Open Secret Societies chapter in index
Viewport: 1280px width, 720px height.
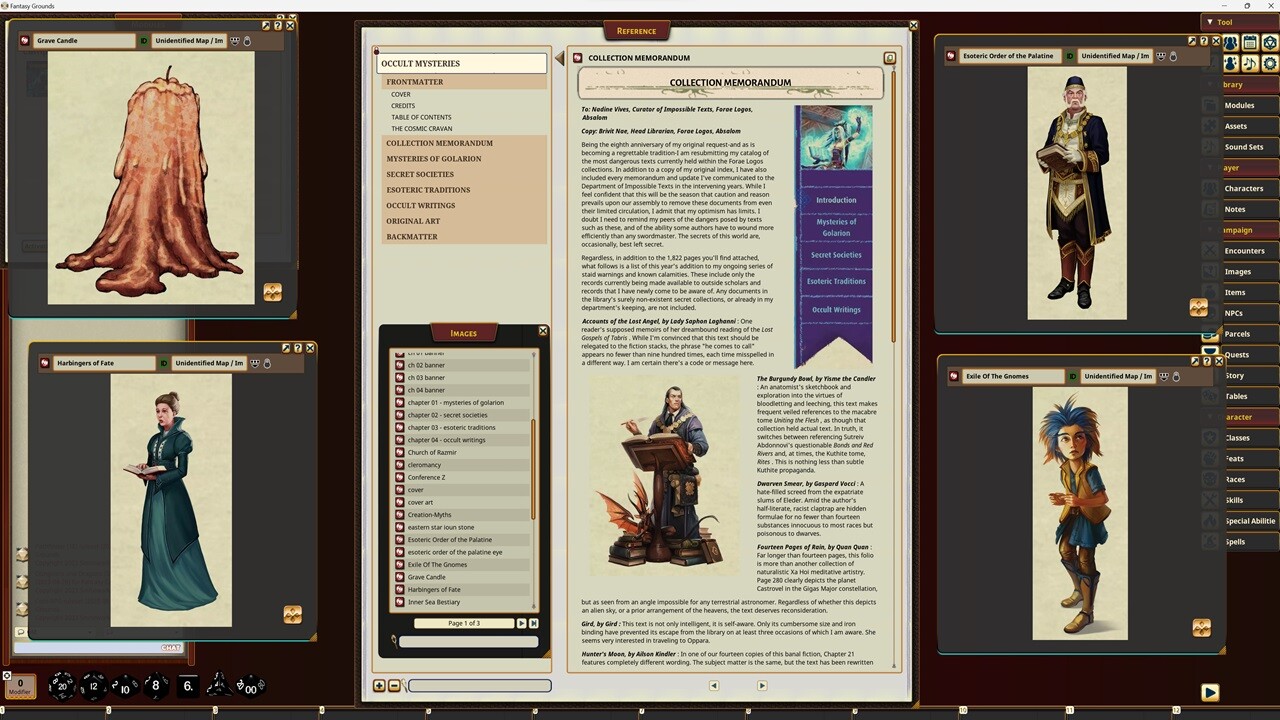420,174
